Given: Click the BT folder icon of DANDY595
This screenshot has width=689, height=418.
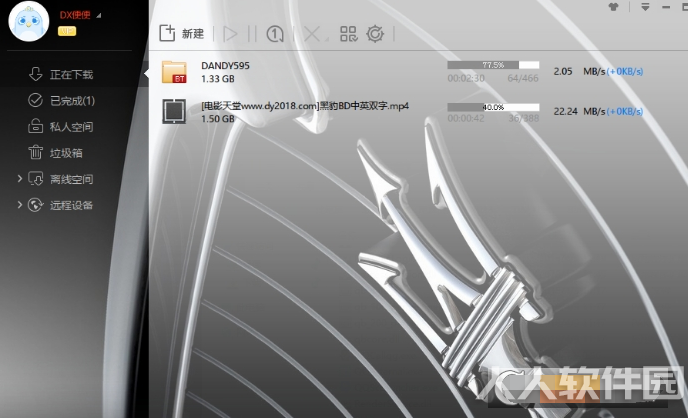Looking at the screenshot, I should (x=174, y=72).
